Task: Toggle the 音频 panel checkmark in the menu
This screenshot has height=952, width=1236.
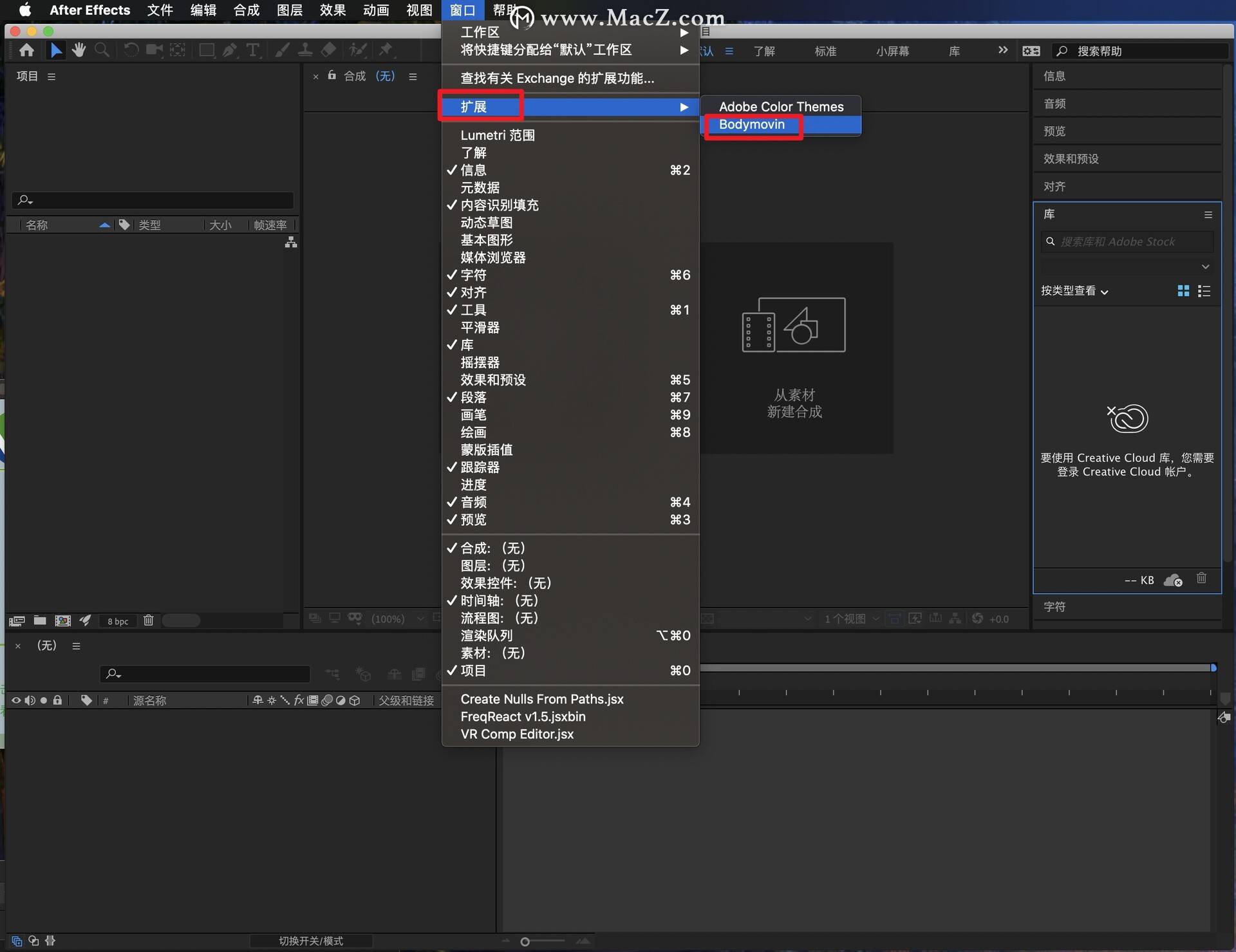Action: pos(474,502)
